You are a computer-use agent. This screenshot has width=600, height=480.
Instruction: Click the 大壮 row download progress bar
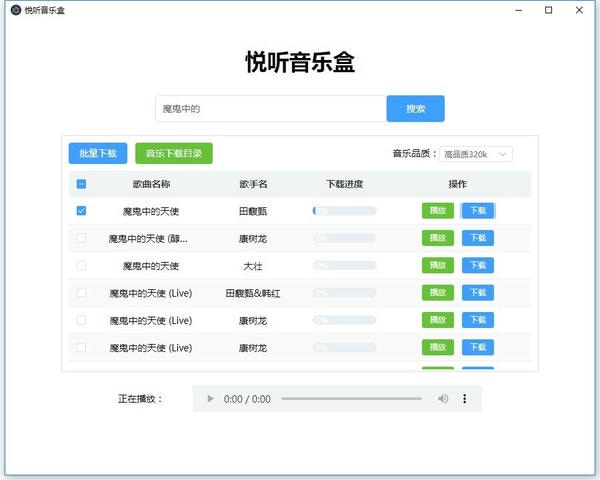tap(344, 265)
